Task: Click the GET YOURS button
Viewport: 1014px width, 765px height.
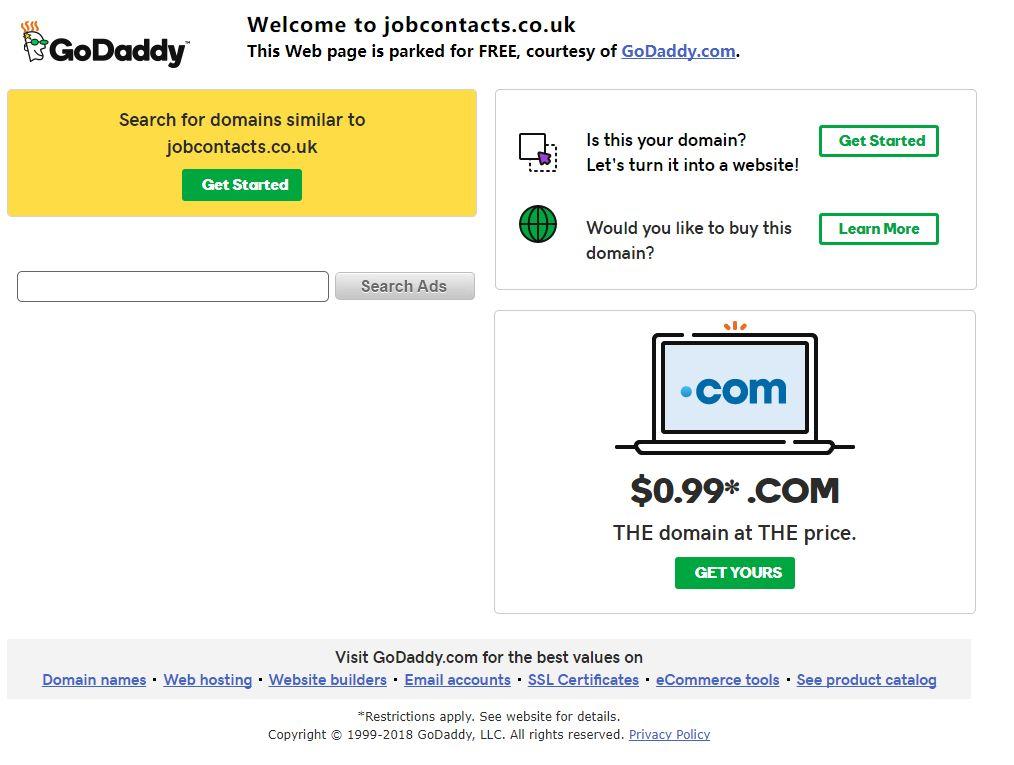Action: pos(734,573)
